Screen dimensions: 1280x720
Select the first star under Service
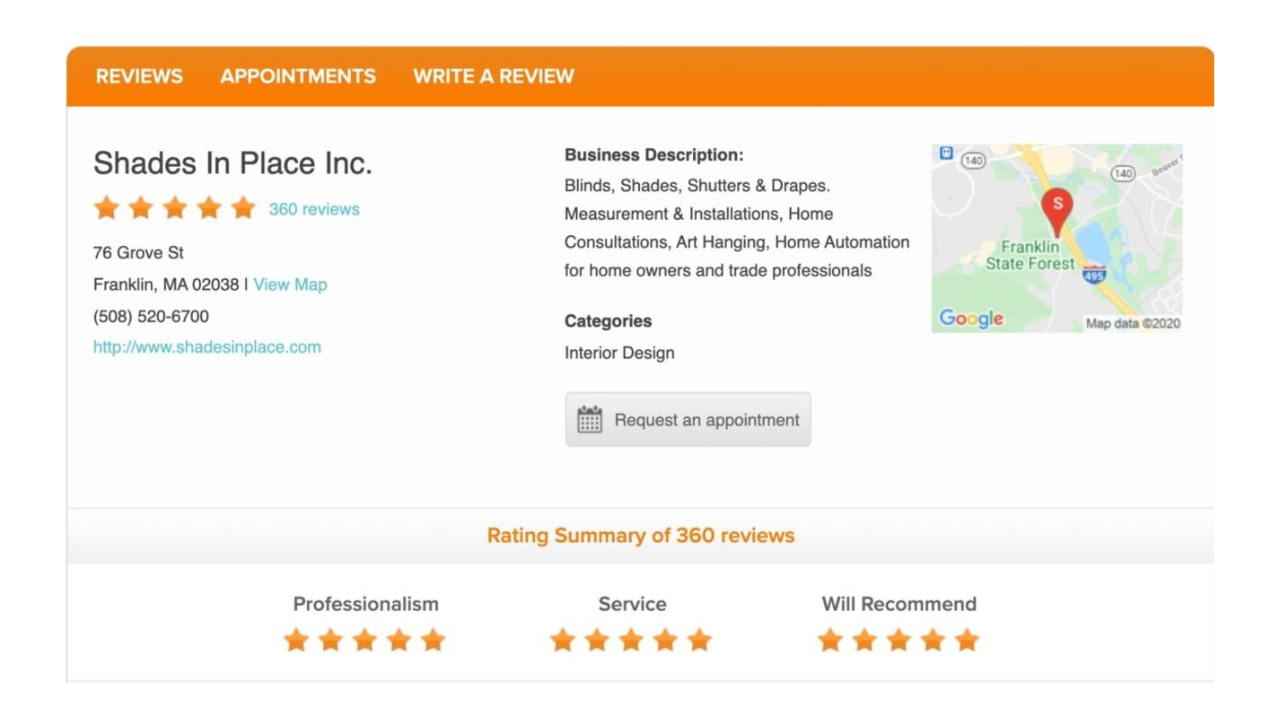[560, 638]
